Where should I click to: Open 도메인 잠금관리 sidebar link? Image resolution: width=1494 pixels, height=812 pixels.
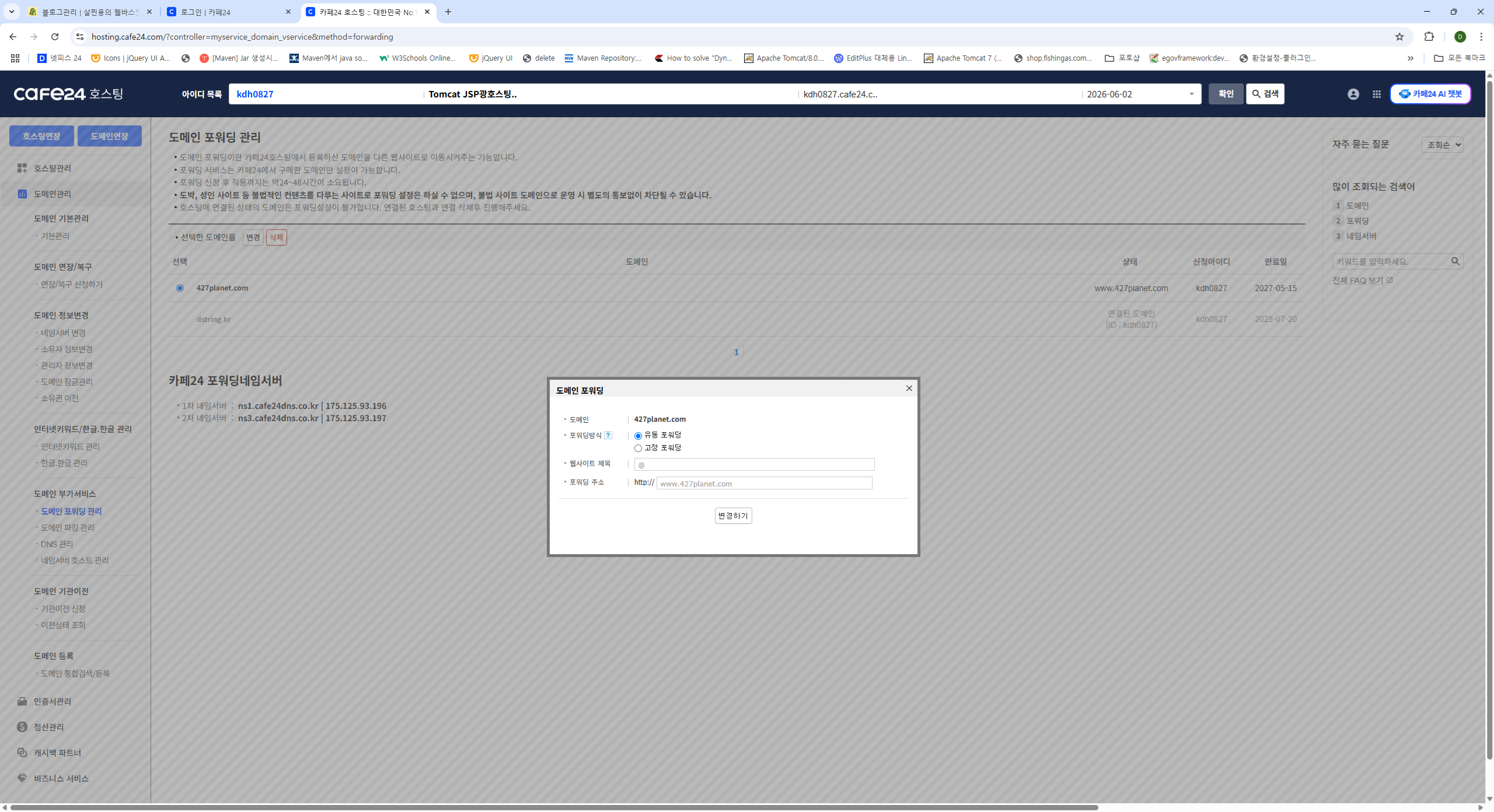[67, 382]
